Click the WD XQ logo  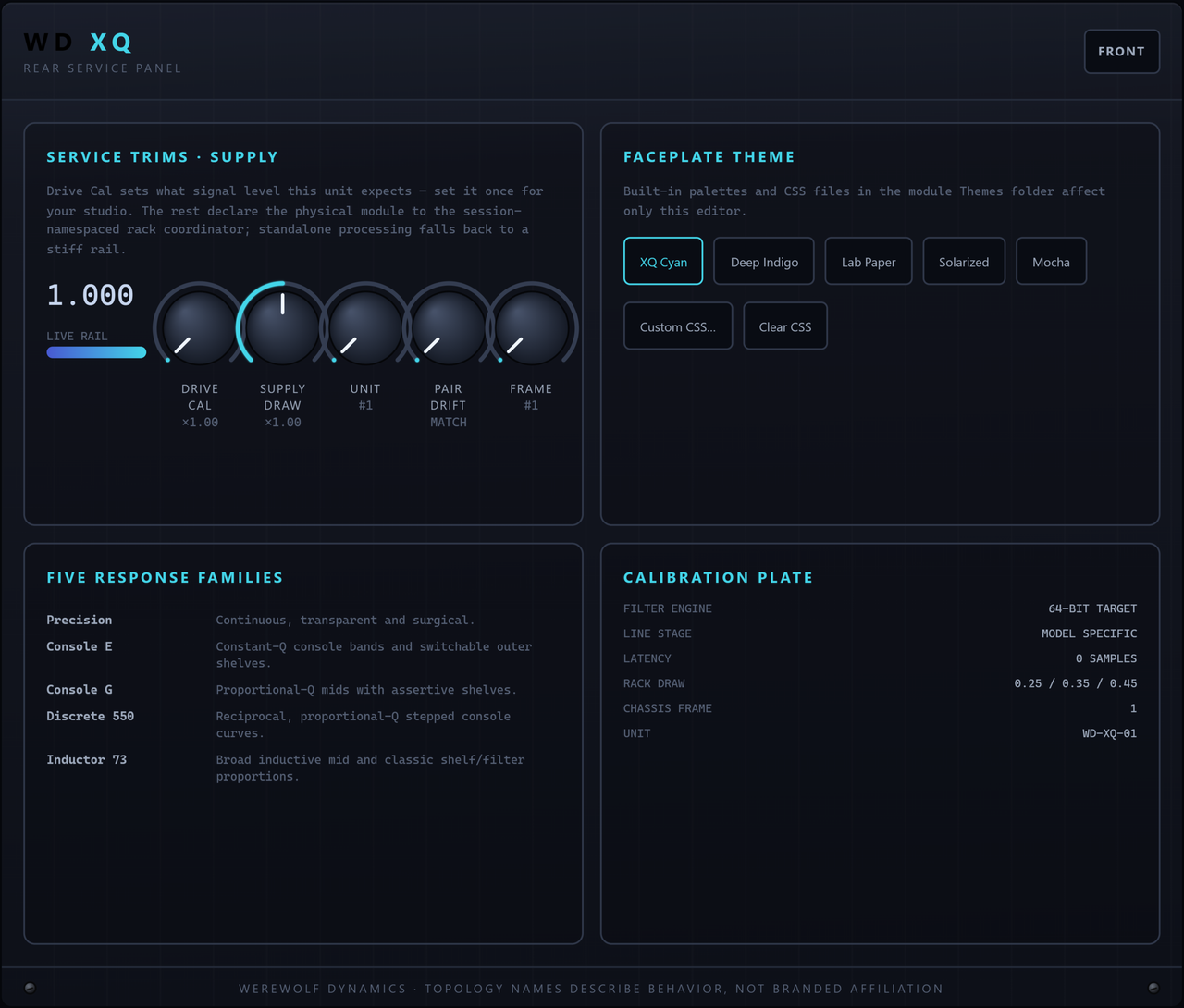tap(78, 43)
